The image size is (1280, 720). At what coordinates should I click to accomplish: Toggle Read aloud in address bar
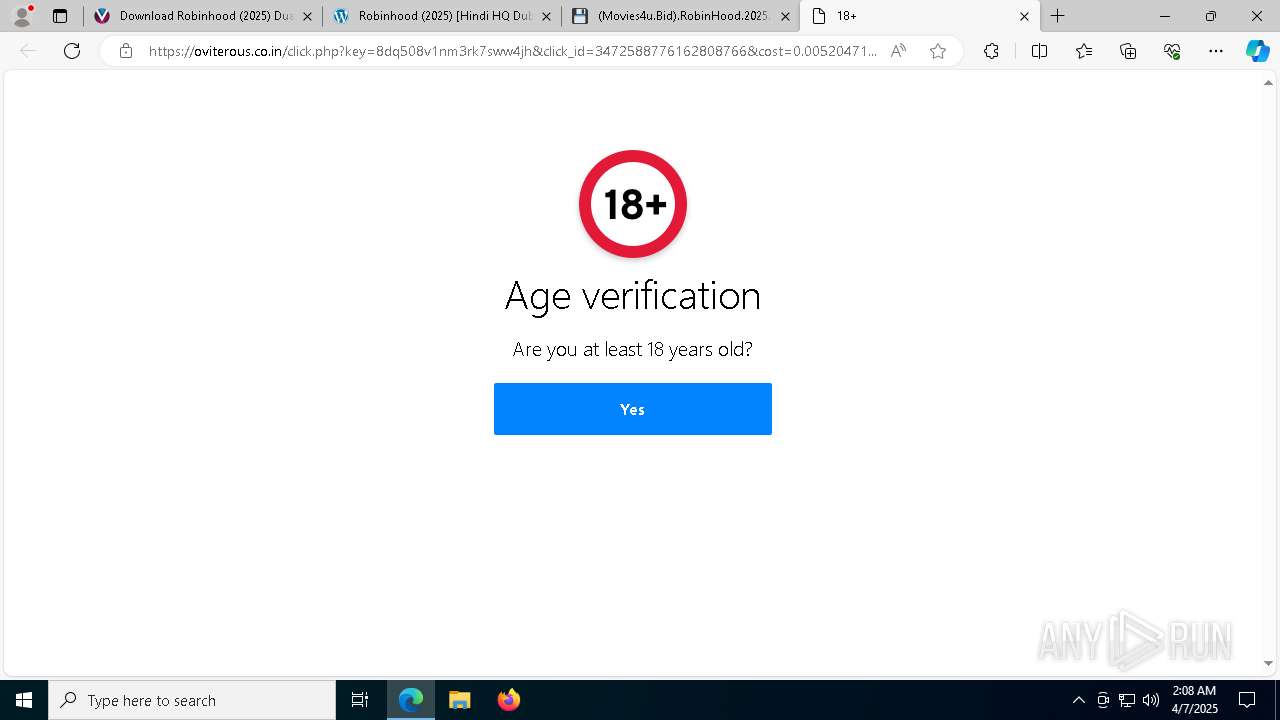click(x=898, y=51)
